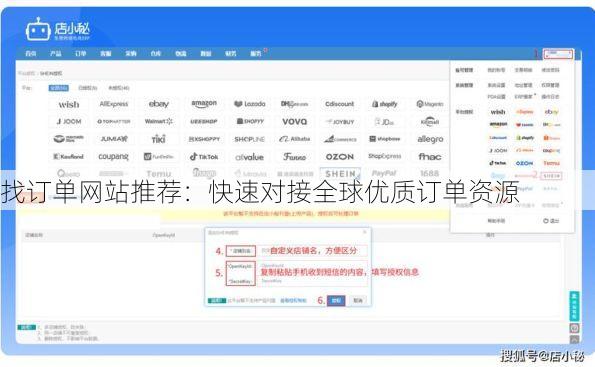
Task: Pick the JOOM logo in main platform grid
Action: pos(69,121)
